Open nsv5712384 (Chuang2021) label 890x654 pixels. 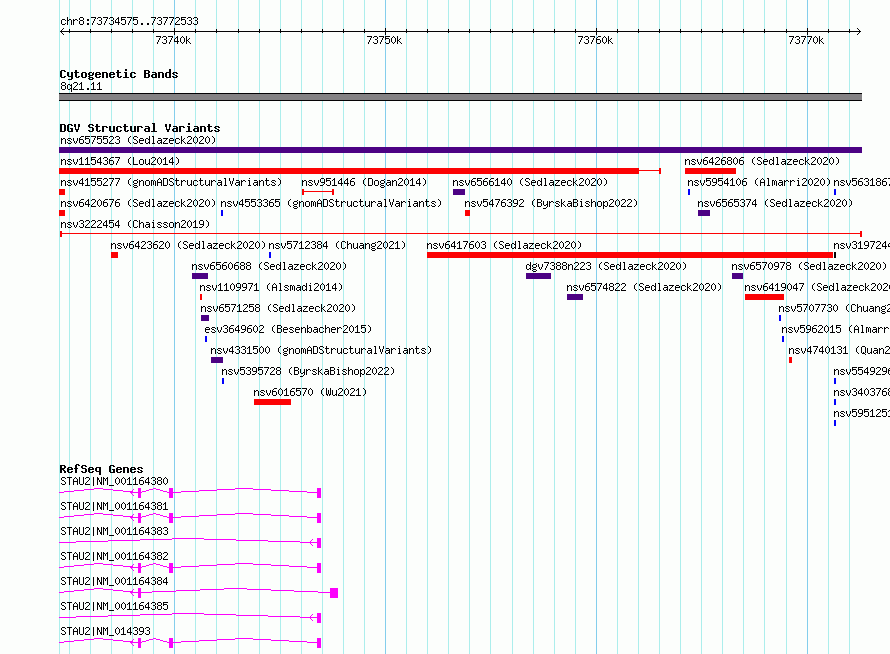[337, 245]
